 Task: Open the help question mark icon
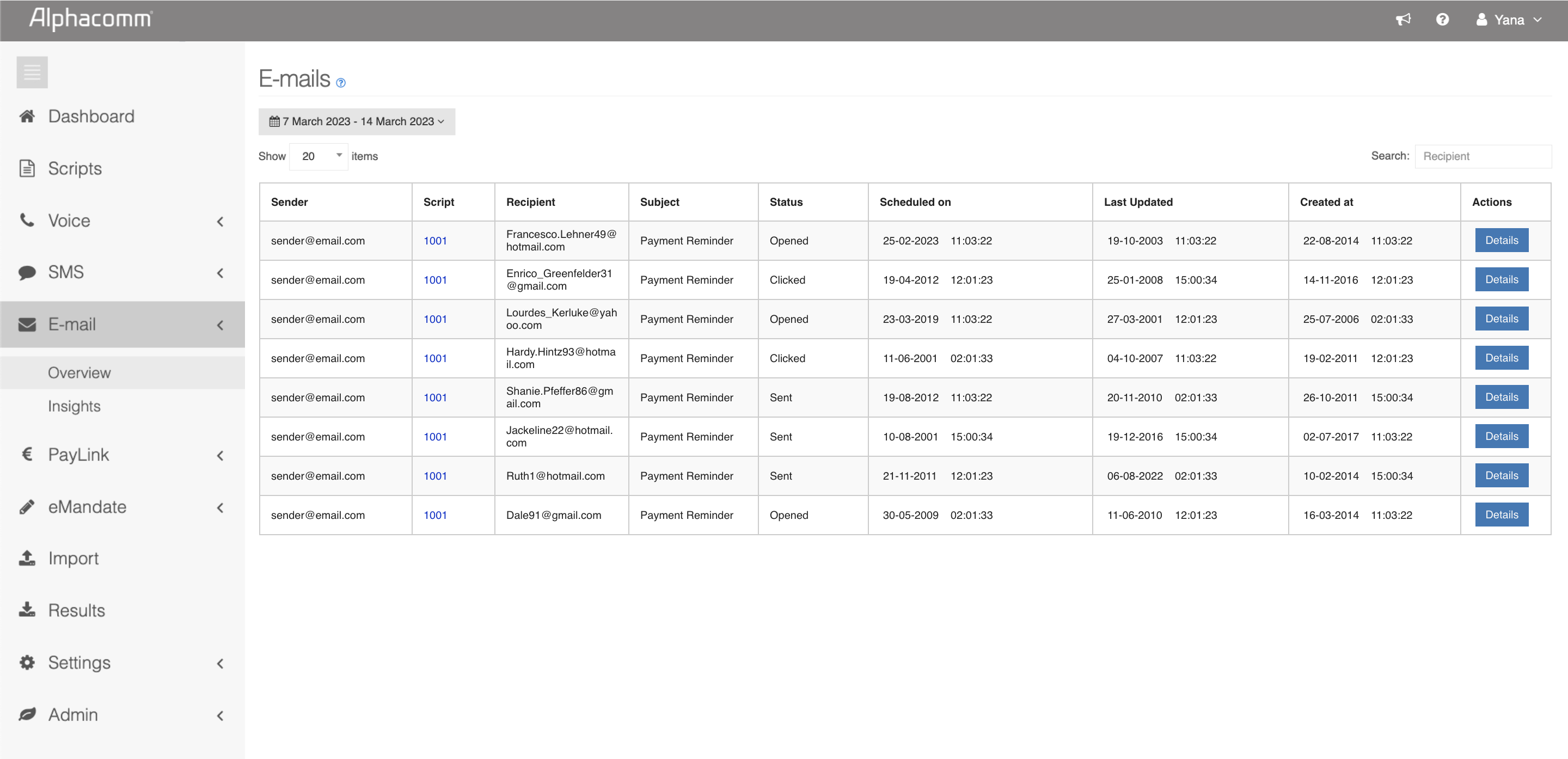click(x=1443, y=19)
